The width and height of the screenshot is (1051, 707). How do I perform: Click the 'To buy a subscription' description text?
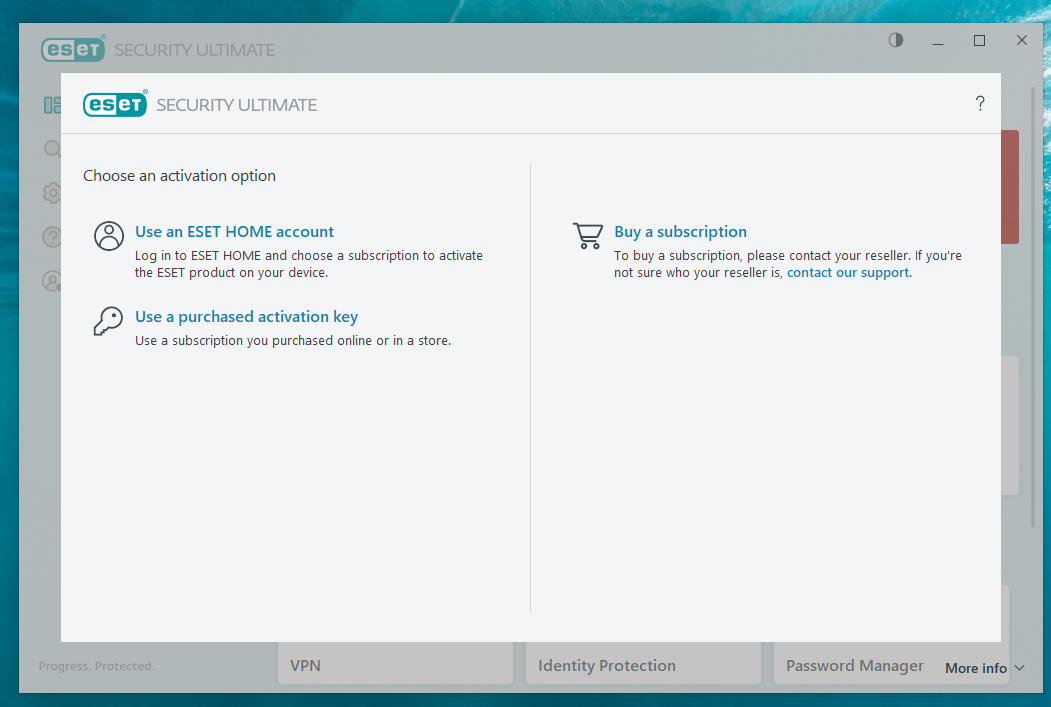(788, 264)
